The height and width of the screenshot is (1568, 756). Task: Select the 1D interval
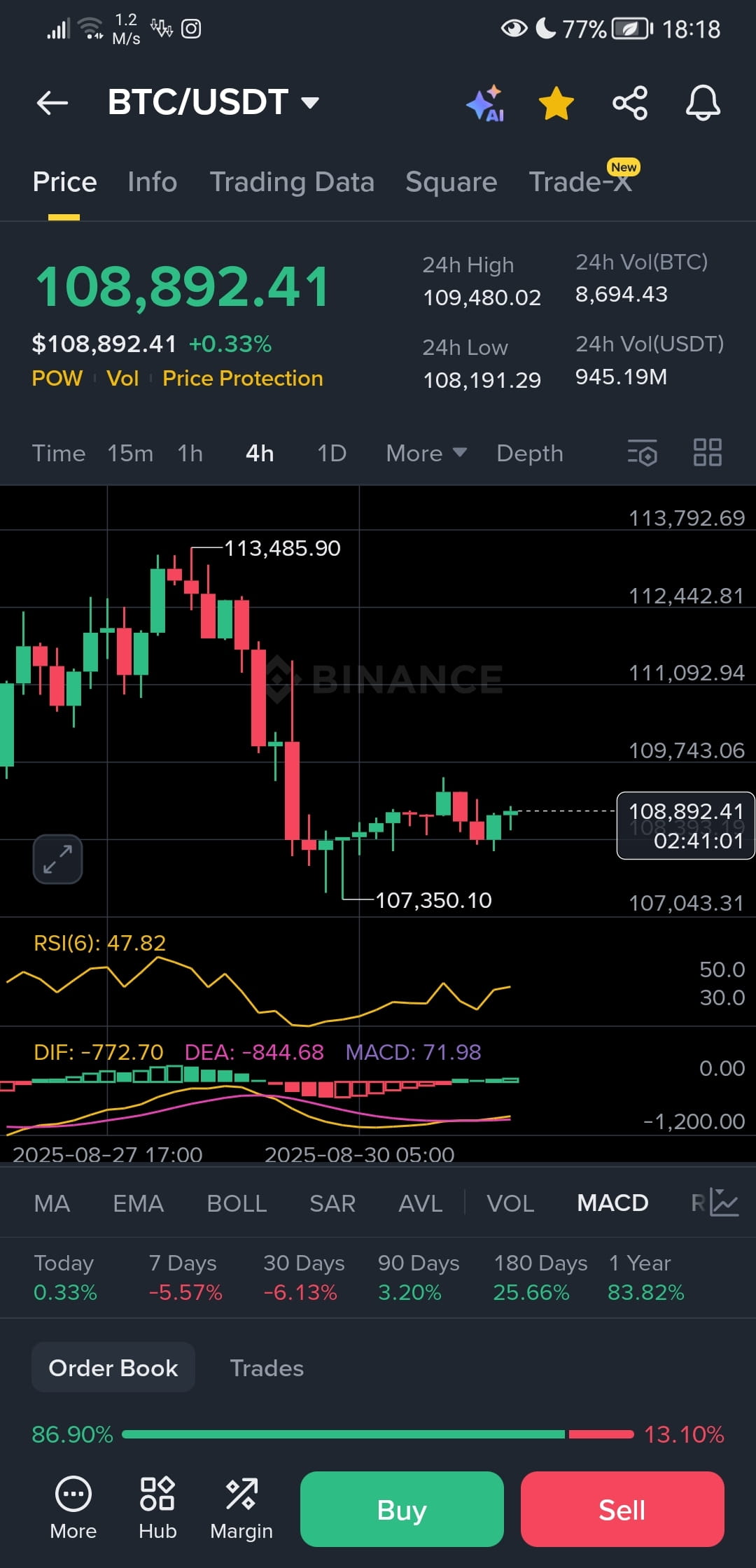coord(332,454)
